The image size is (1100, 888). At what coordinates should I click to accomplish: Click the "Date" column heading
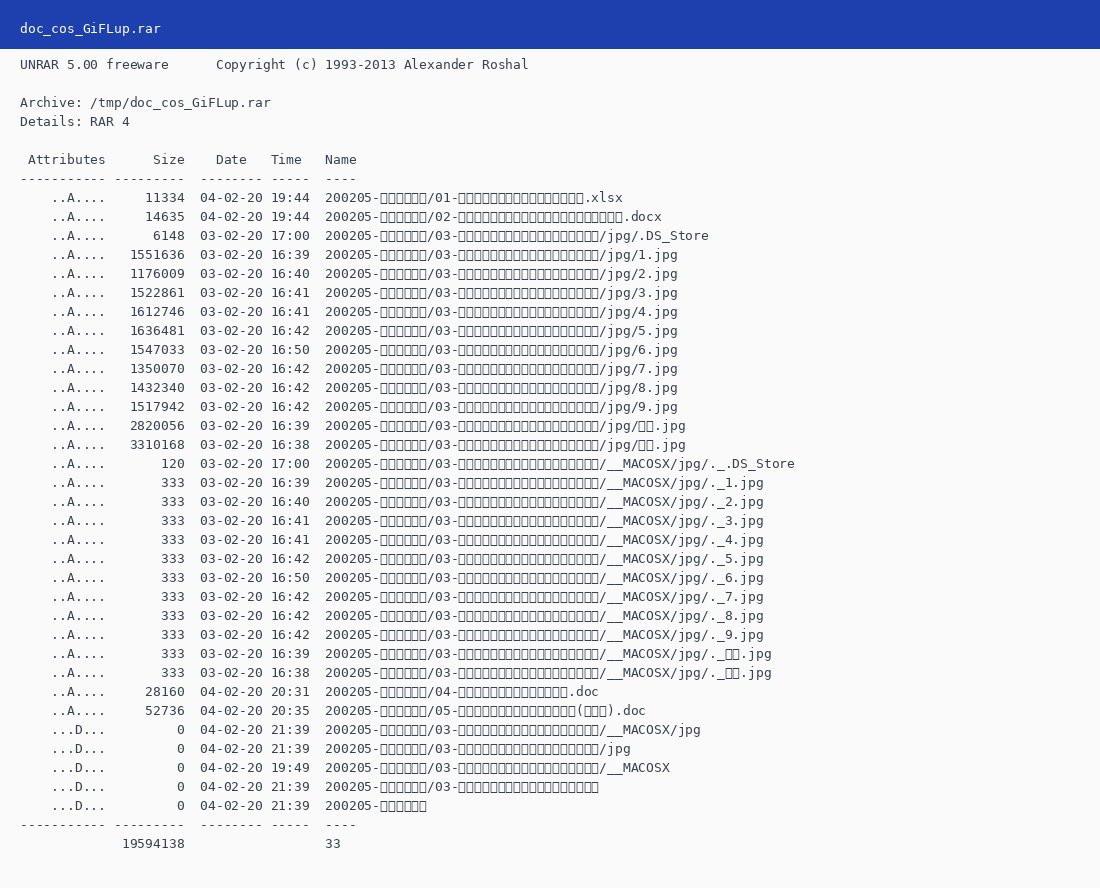coord(231,159)
